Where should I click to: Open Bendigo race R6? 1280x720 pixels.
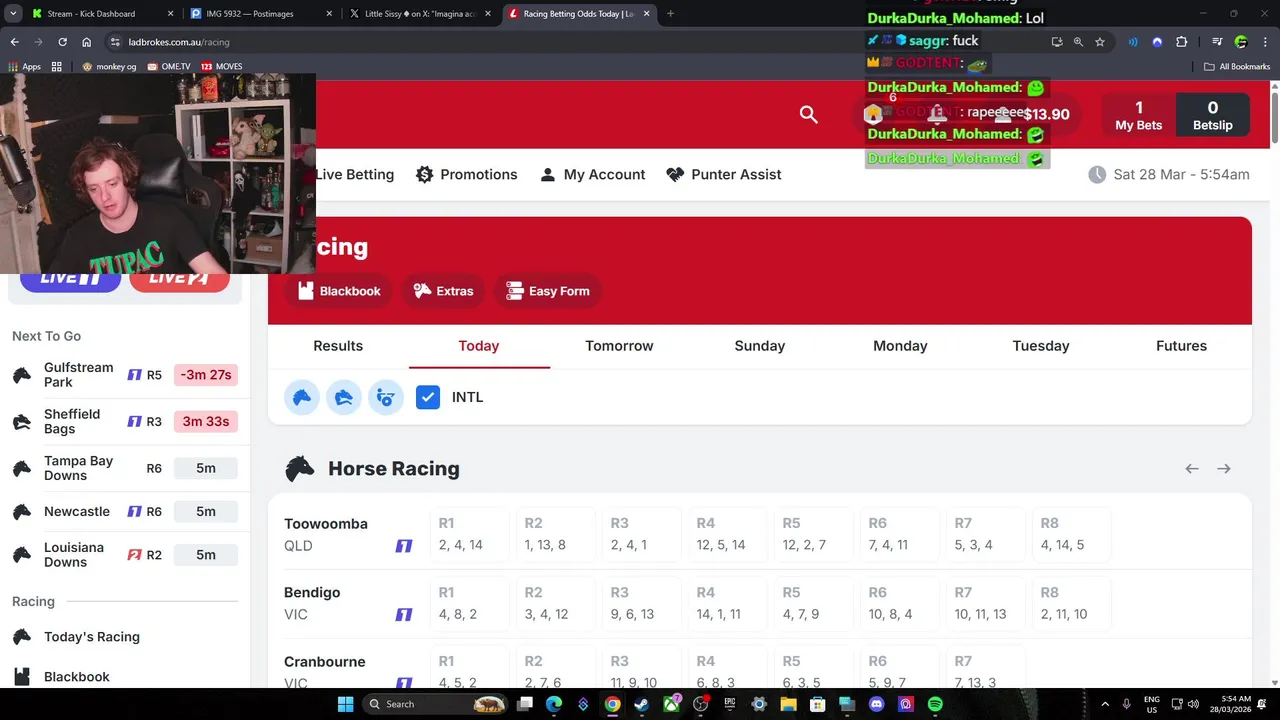899,603
